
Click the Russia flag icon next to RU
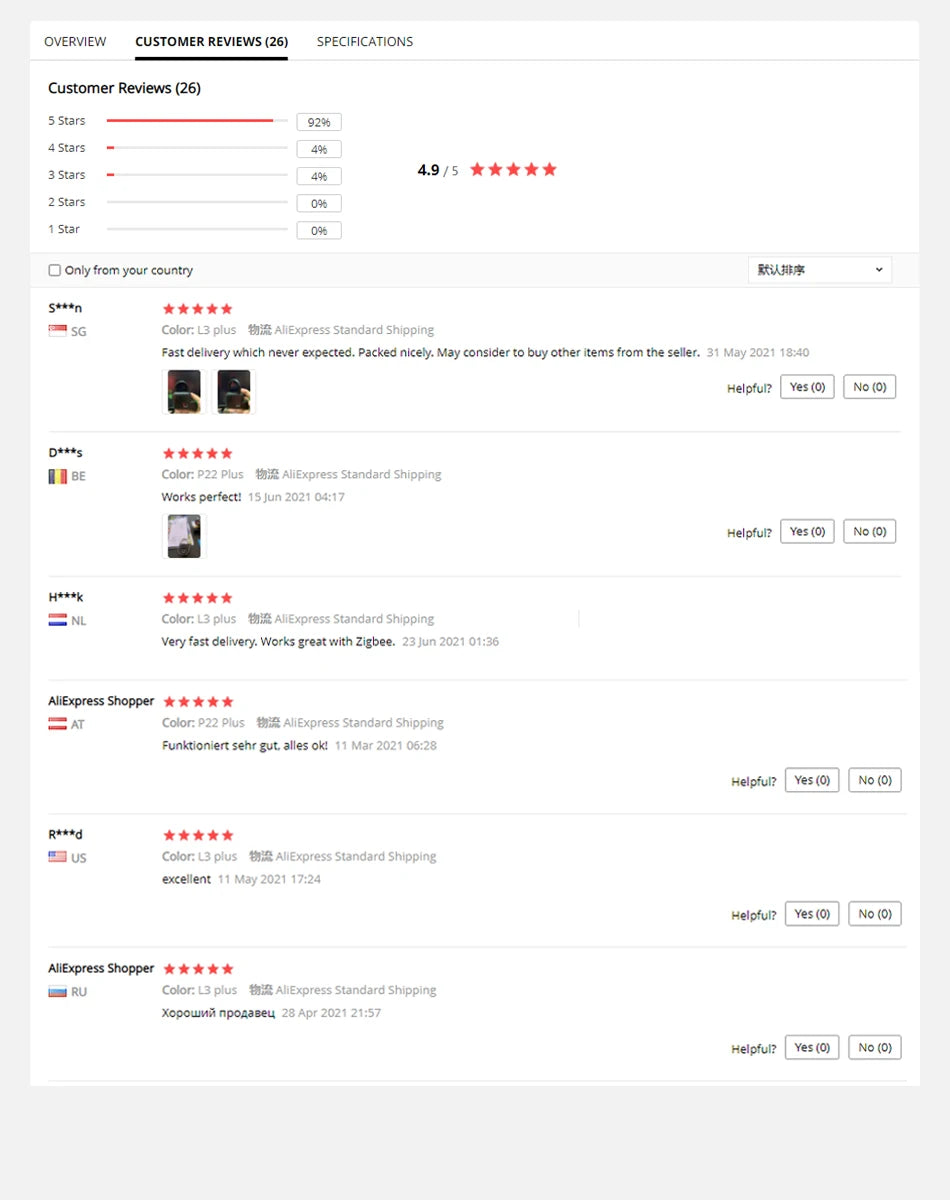pos(57,991)
